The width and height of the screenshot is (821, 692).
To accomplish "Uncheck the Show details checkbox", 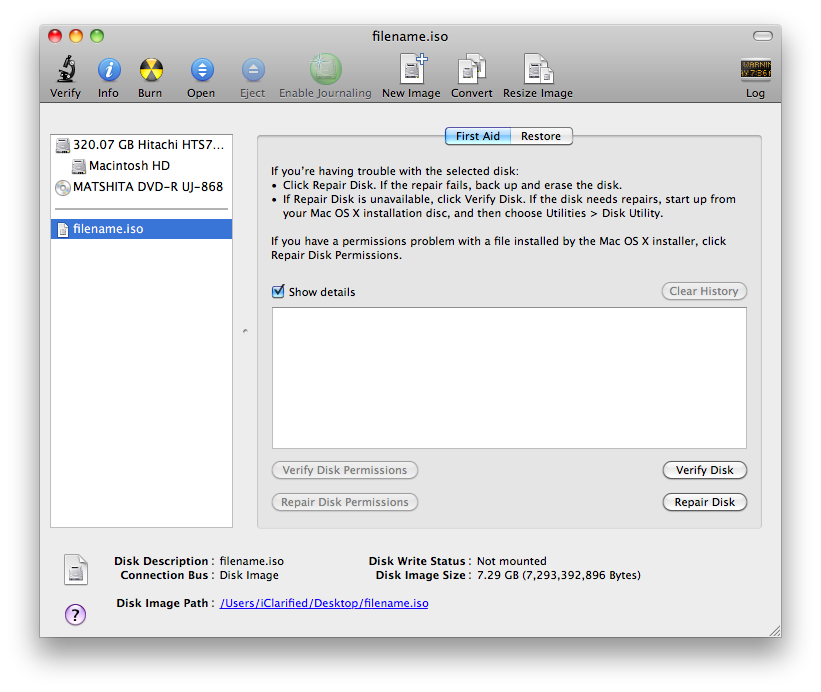I will [x=278, y=292].
